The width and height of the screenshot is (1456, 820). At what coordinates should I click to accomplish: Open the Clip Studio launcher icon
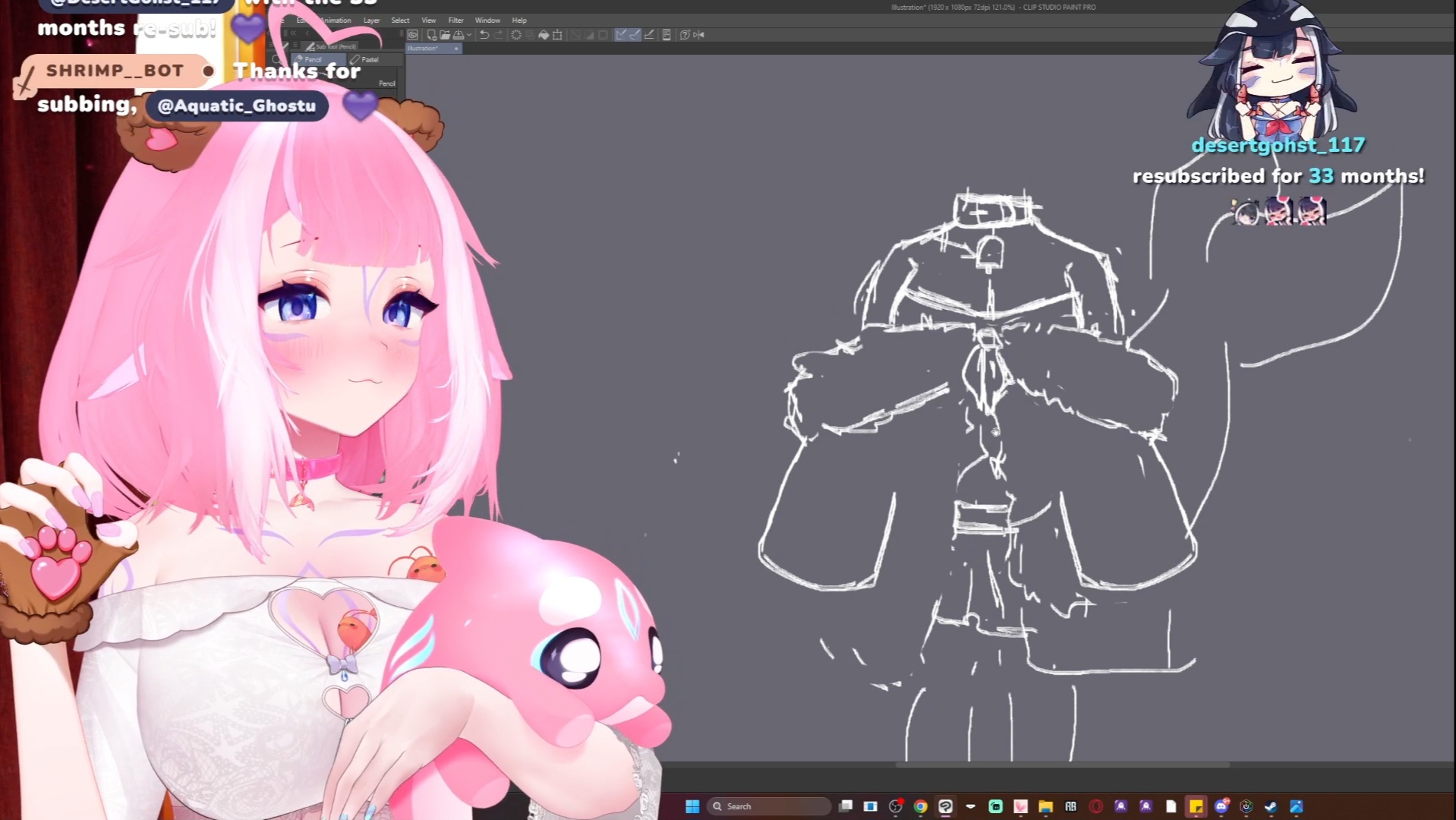[x=413, y=35]
